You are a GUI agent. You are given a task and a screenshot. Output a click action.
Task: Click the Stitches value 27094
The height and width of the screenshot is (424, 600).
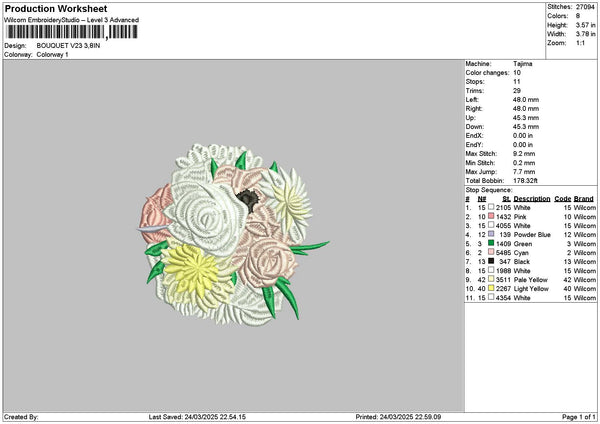(585, 7)
